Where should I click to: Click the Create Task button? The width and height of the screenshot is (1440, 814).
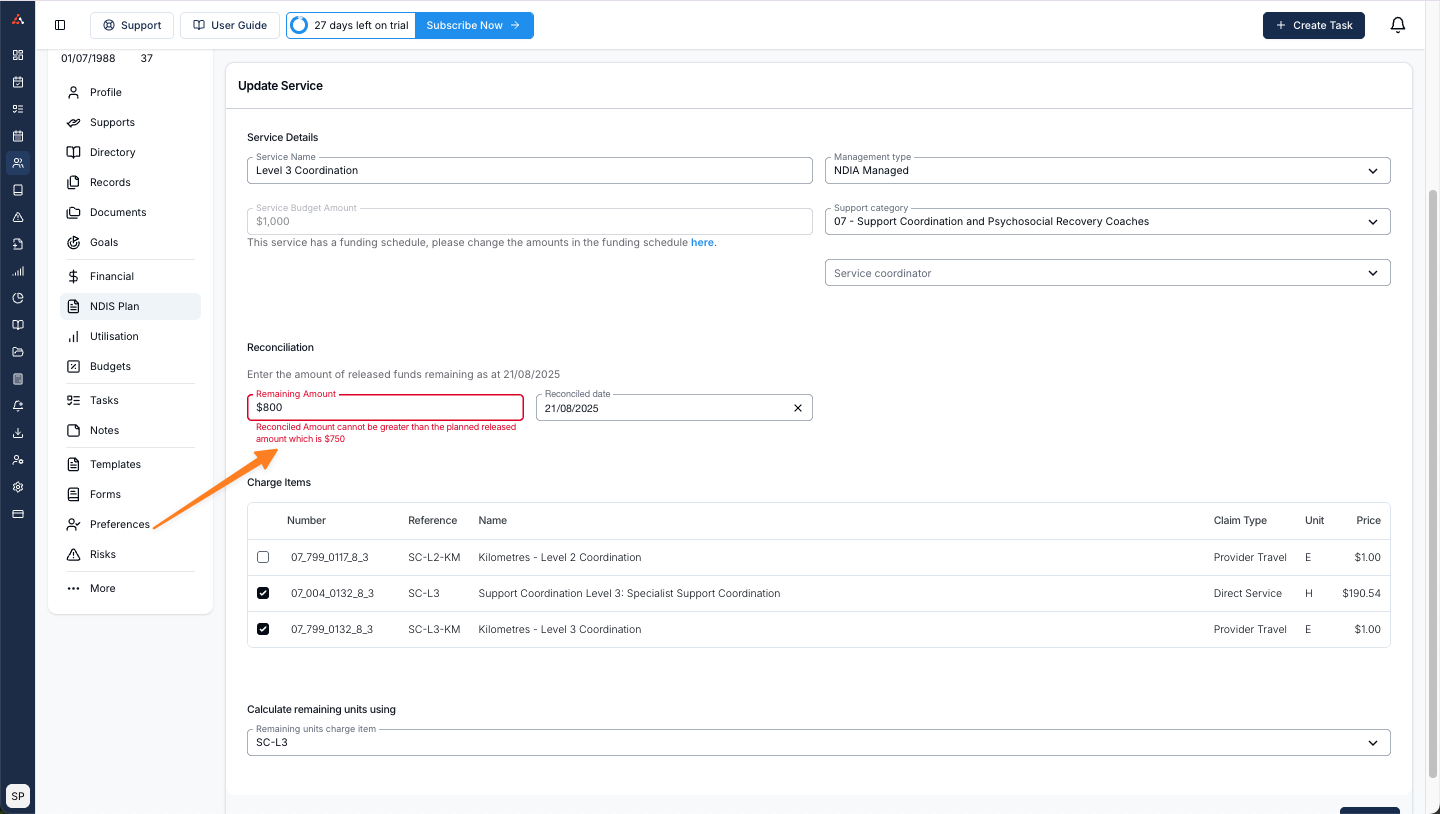[x=1314, y=25]
